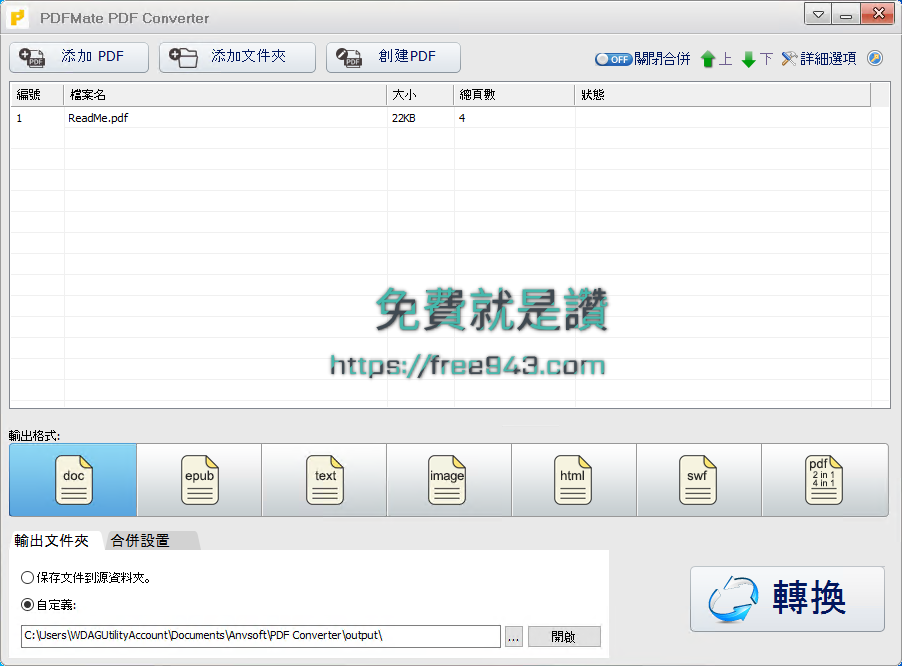Select the image output format icon

[448, 480]
